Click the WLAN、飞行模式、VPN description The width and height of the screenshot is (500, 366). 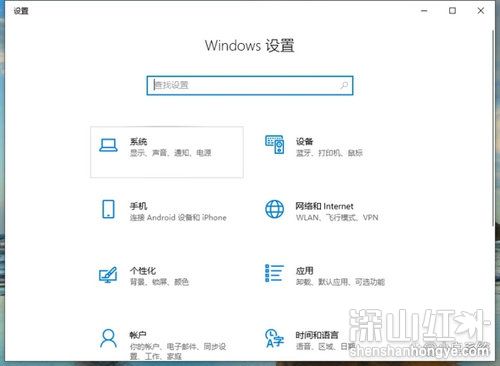(x=337, y=218)
